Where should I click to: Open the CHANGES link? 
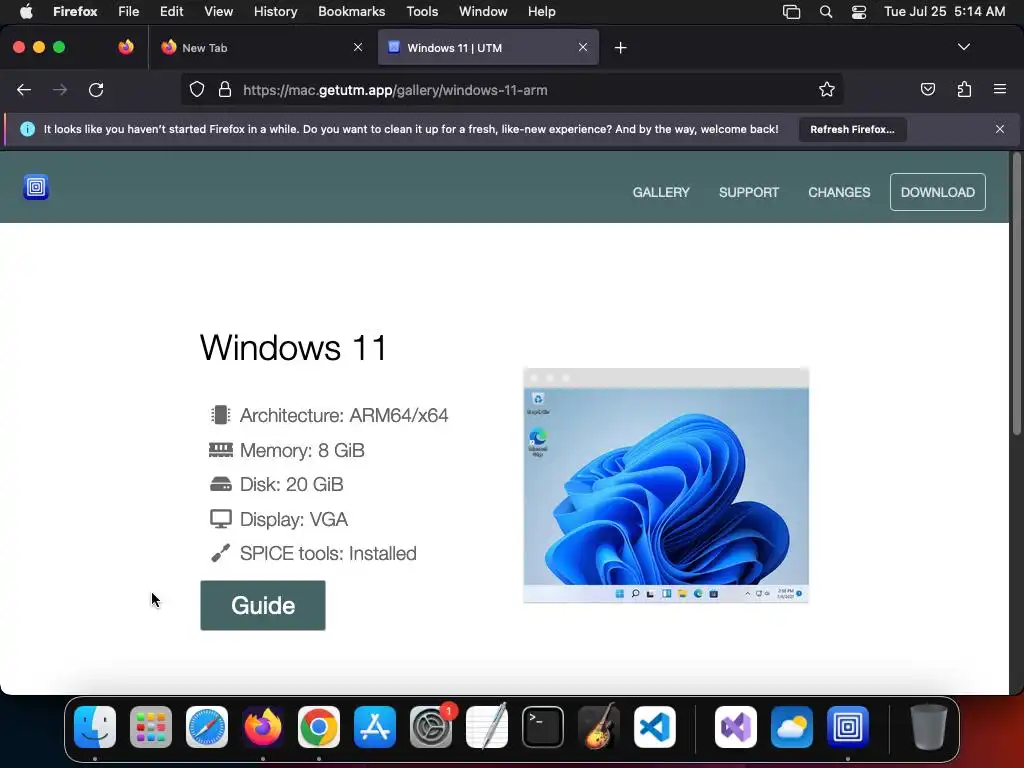tap(839, 192)
